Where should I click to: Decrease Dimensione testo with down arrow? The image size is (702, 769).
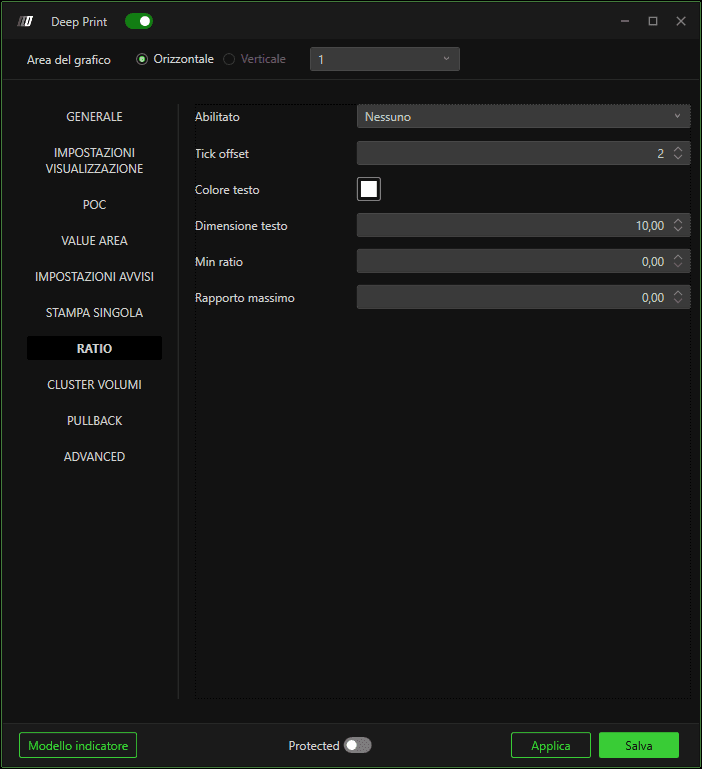pos(677,230)
